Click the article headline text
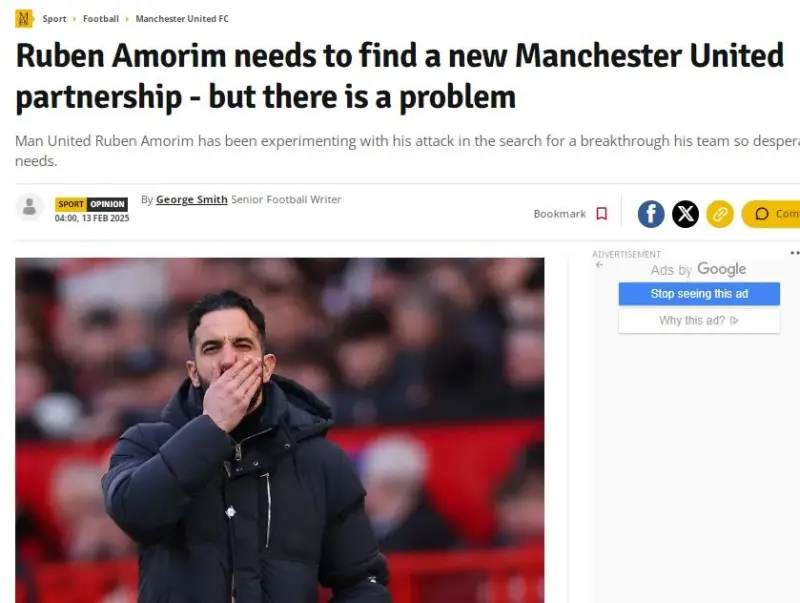Image resolution: width=800 pixels, height=603 pixels. click(x=399, y=76)
